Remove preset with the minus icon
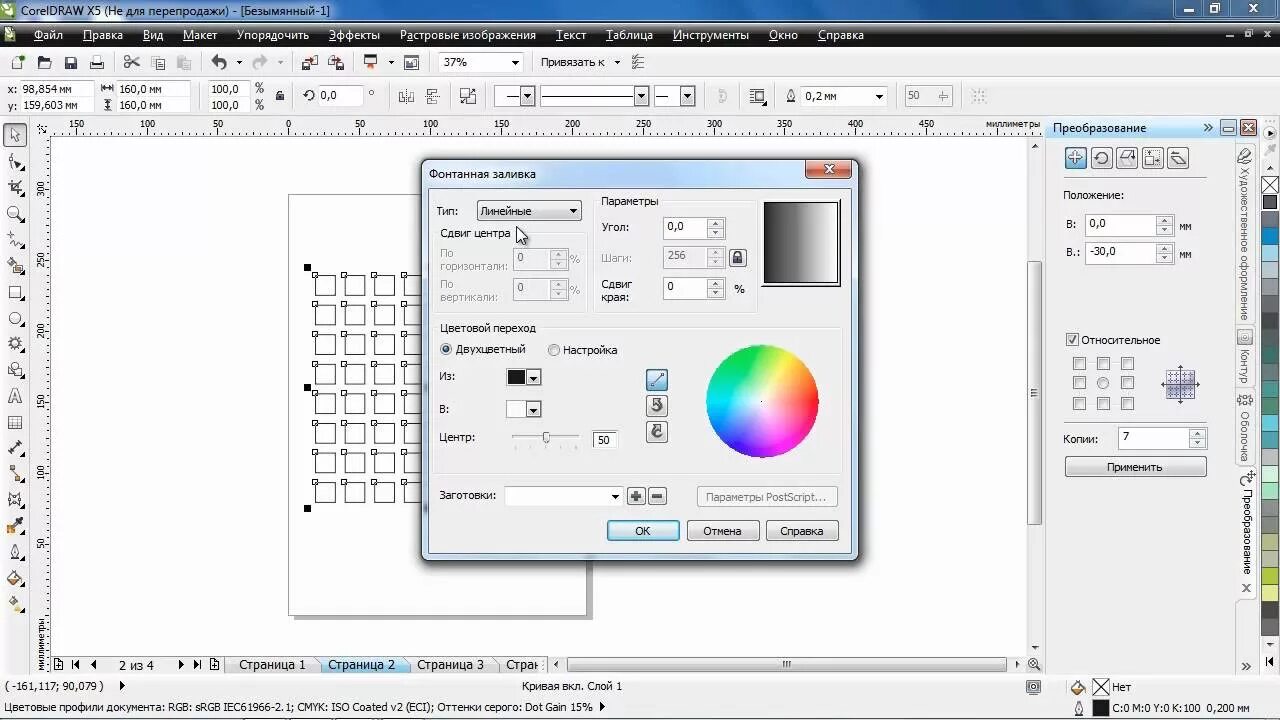1280x720 pixels. click(x=657, y=496)
